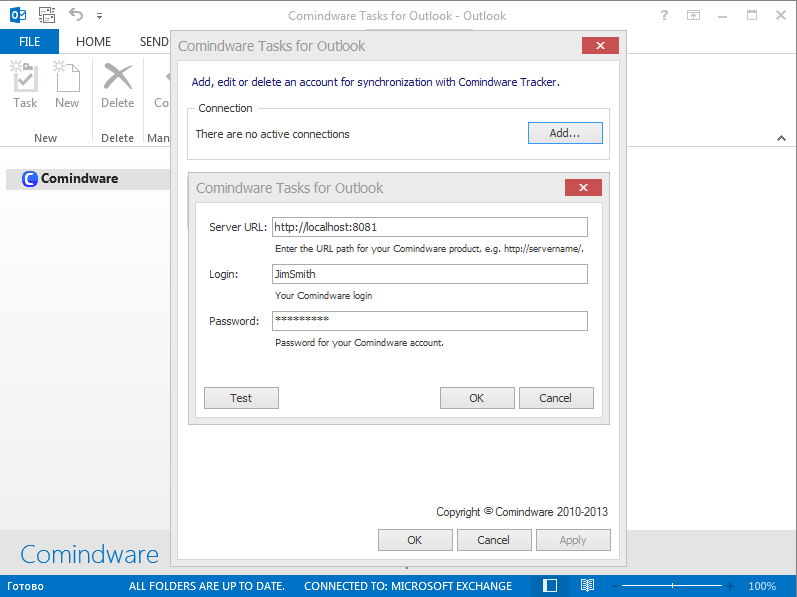Cancel the connection settings dialog
This screenshot has width=797, height=597.
click(x=556, y=398)
